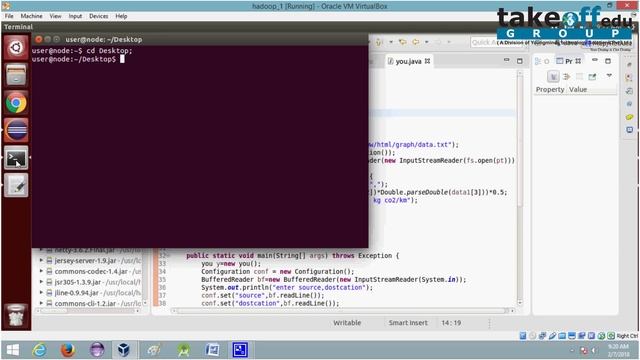This screenshot has width=640, height=360.
Task: Toggle pin to selection in Properties view
Action: 592,76
